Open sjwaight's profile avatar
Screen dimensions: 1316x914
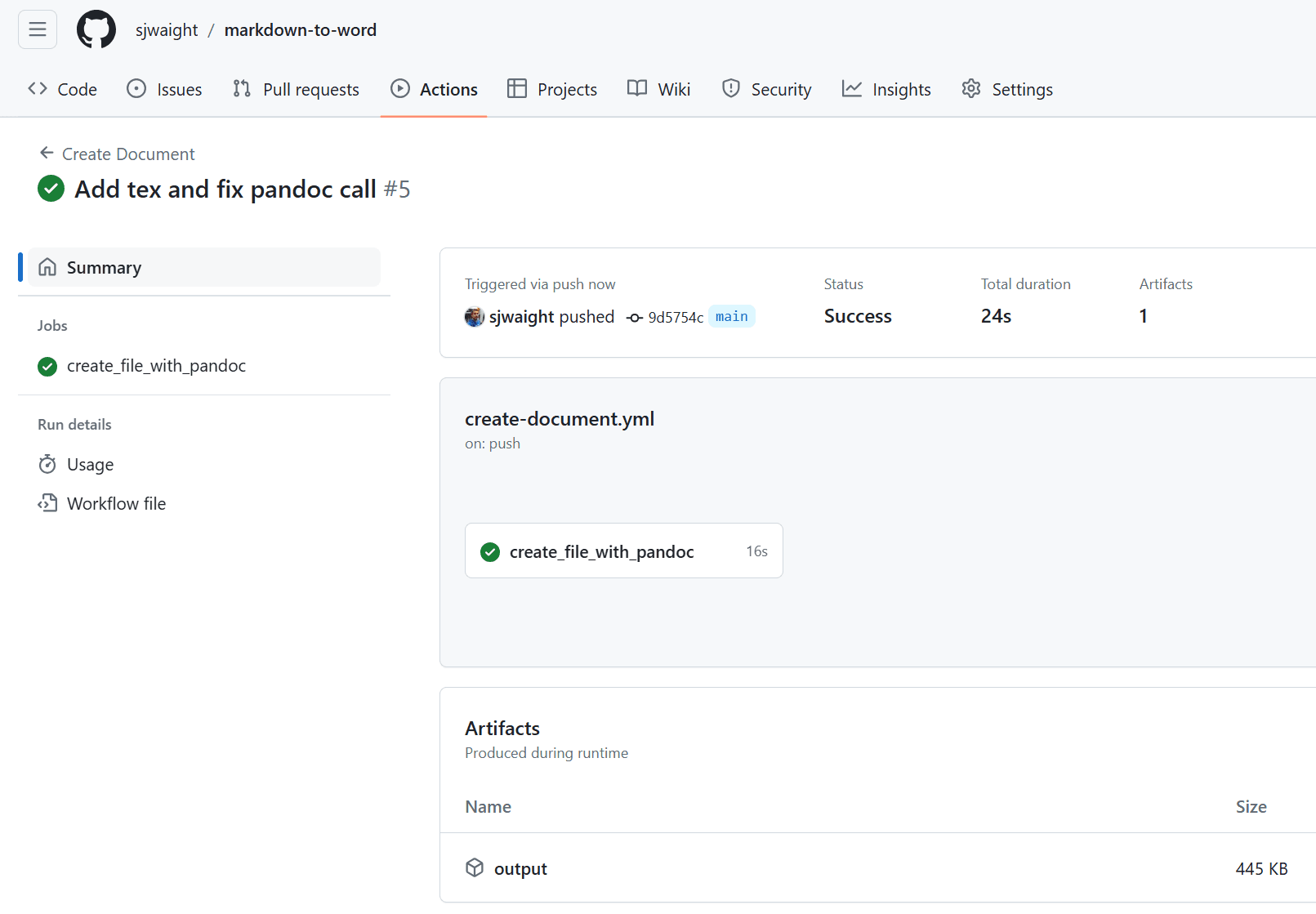[474, 317]
